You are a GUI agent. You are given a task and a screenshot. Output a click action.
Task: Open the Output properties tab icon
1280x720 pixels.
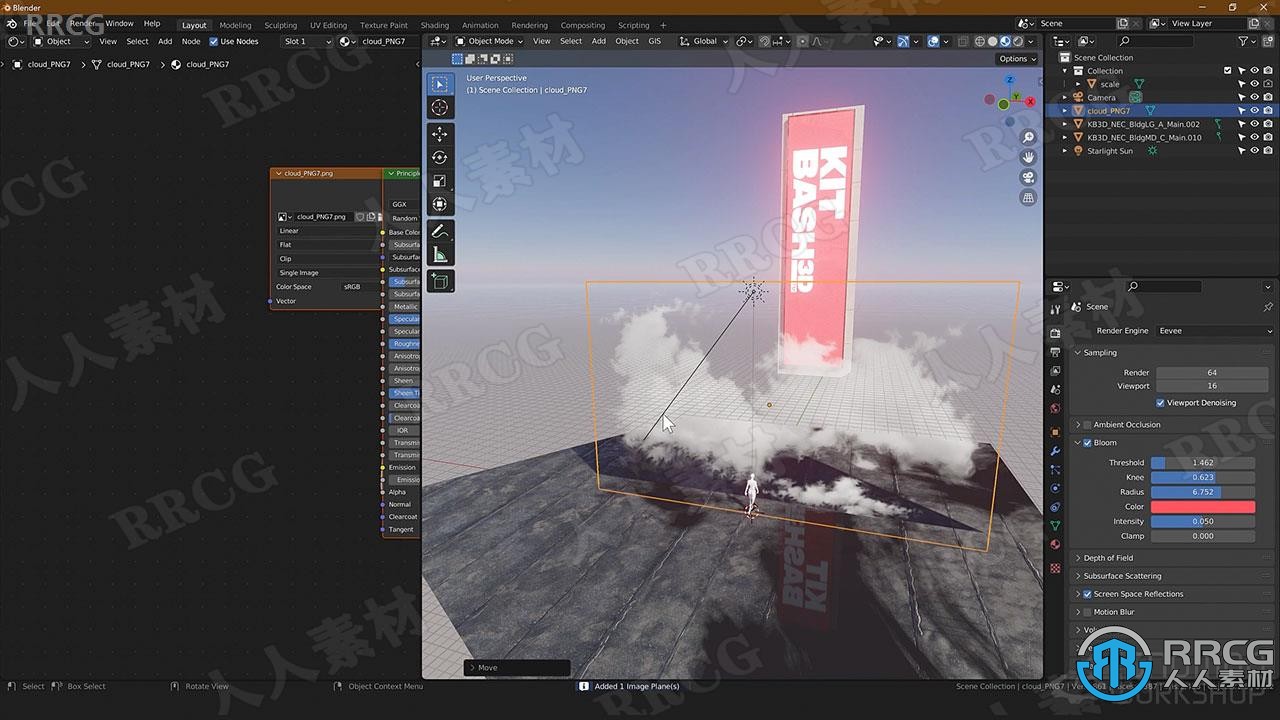pyautogui.click(x=1055, y=352)
